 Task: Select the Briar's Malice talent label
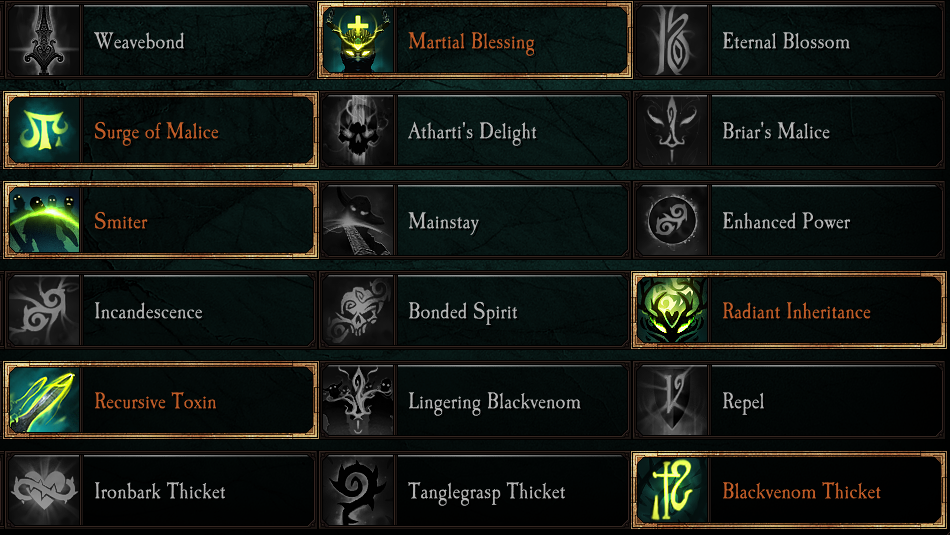coord(776,131)
